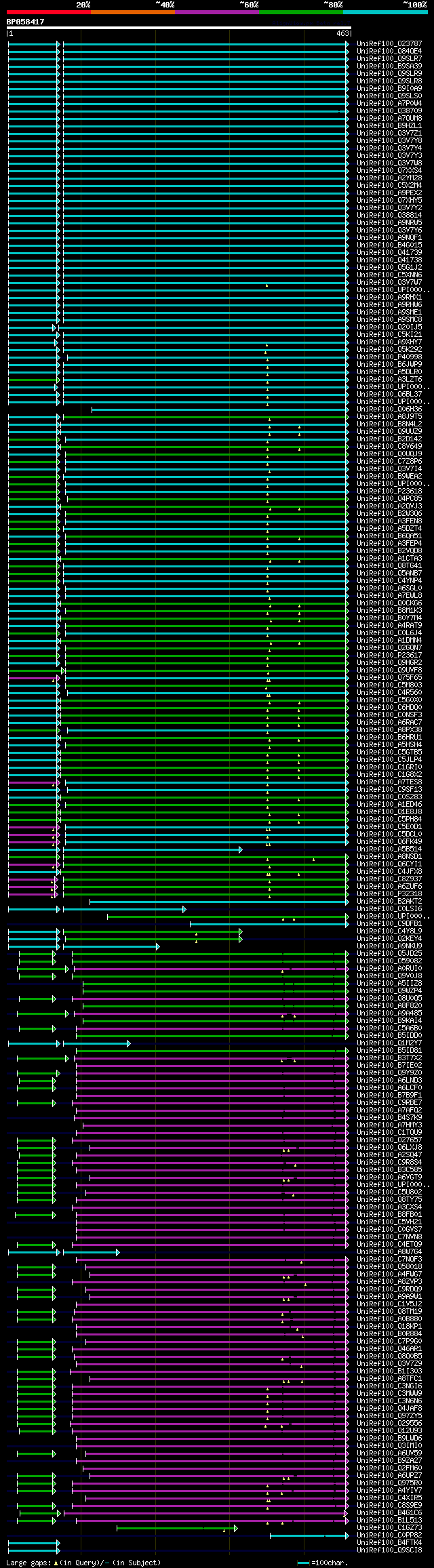Select hit UniRef100_B1L513

(389, 1520)
